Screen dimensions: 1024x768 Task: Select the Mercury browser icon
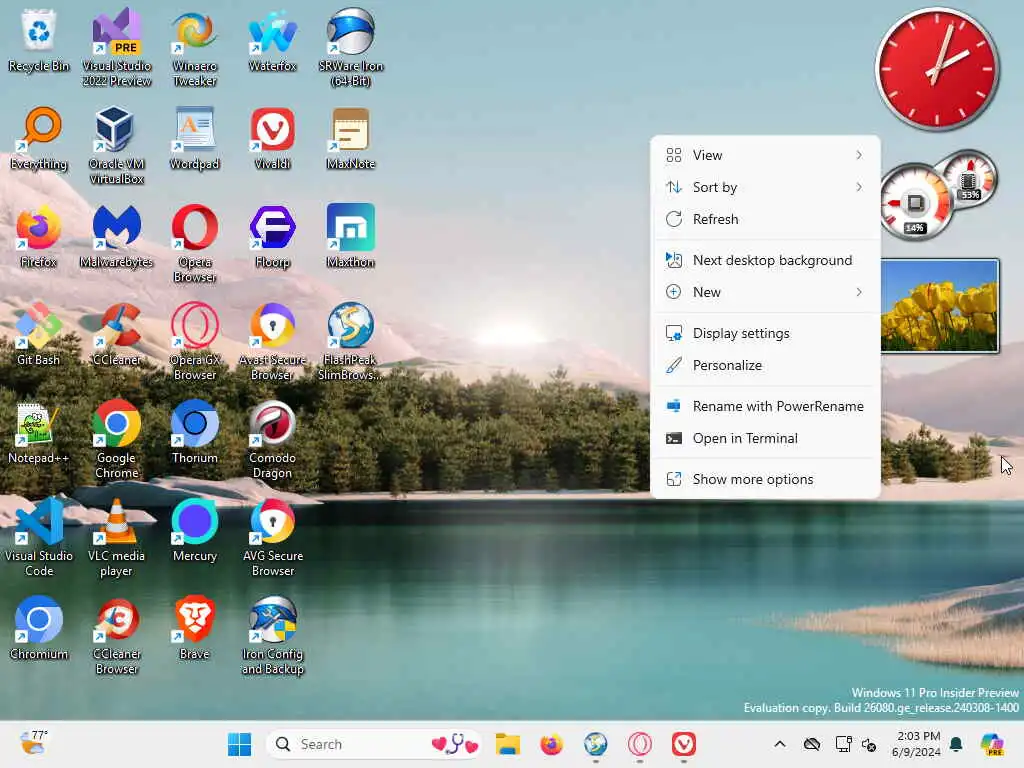click(x=195, y=530)
